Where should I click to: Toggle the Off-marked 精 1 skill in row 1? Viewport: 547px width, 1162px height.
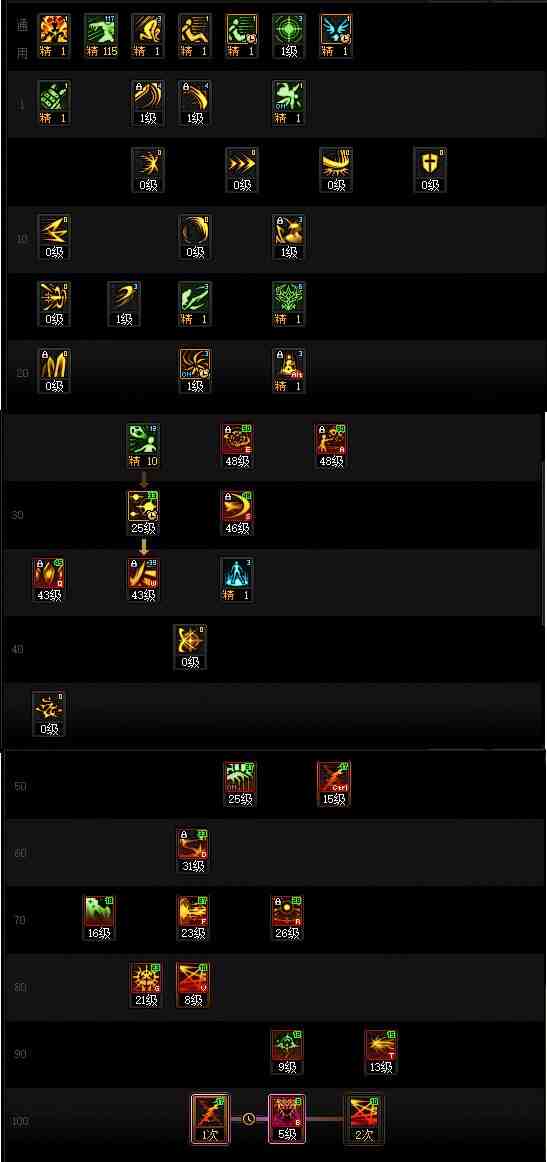[x=288, y=102]
